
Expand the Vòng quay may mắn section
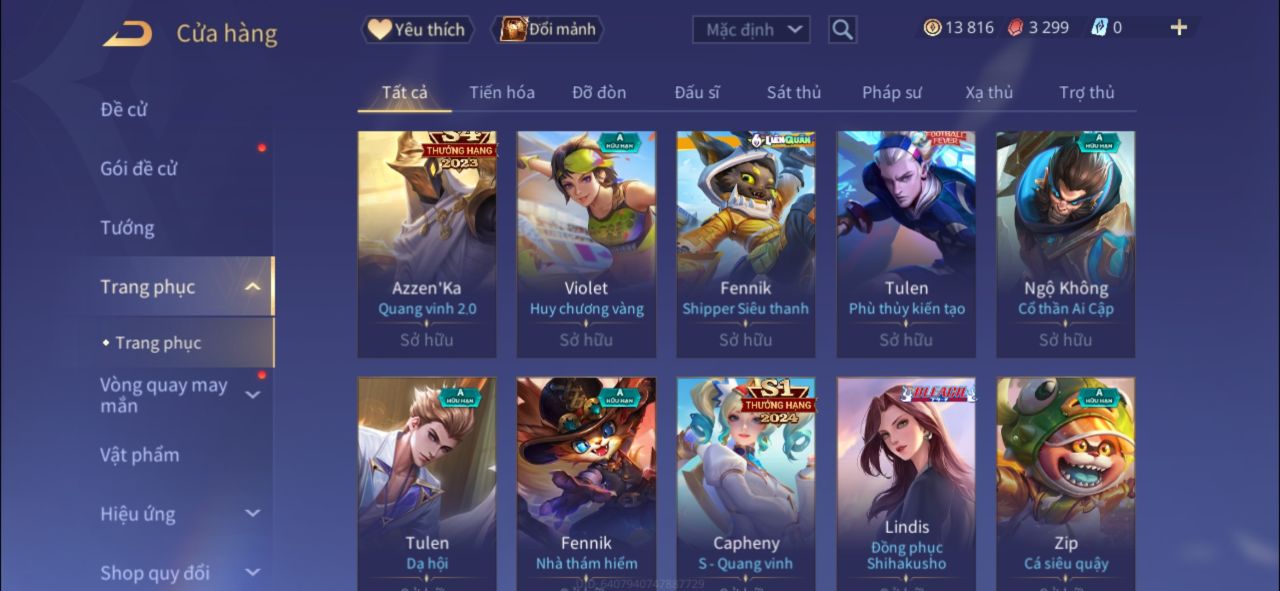click(x=253, y=395)
